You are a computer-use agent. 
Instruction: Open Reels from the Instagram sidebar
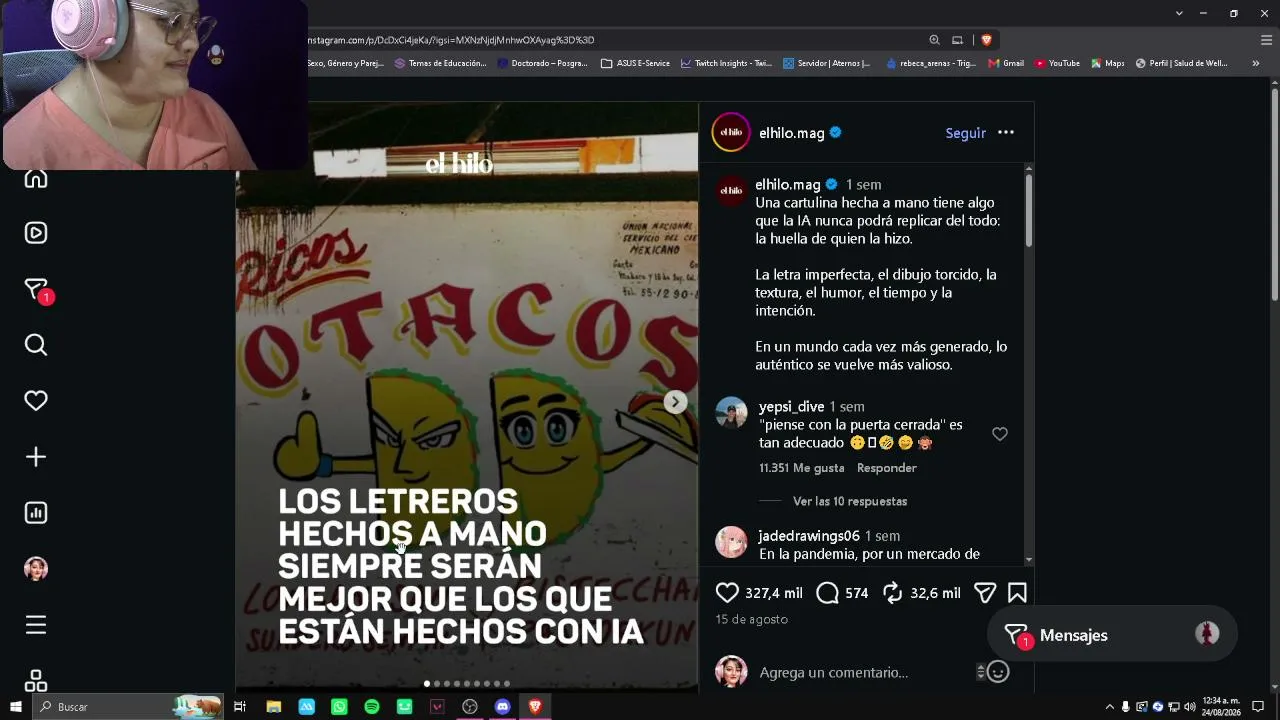coord(36,233)
